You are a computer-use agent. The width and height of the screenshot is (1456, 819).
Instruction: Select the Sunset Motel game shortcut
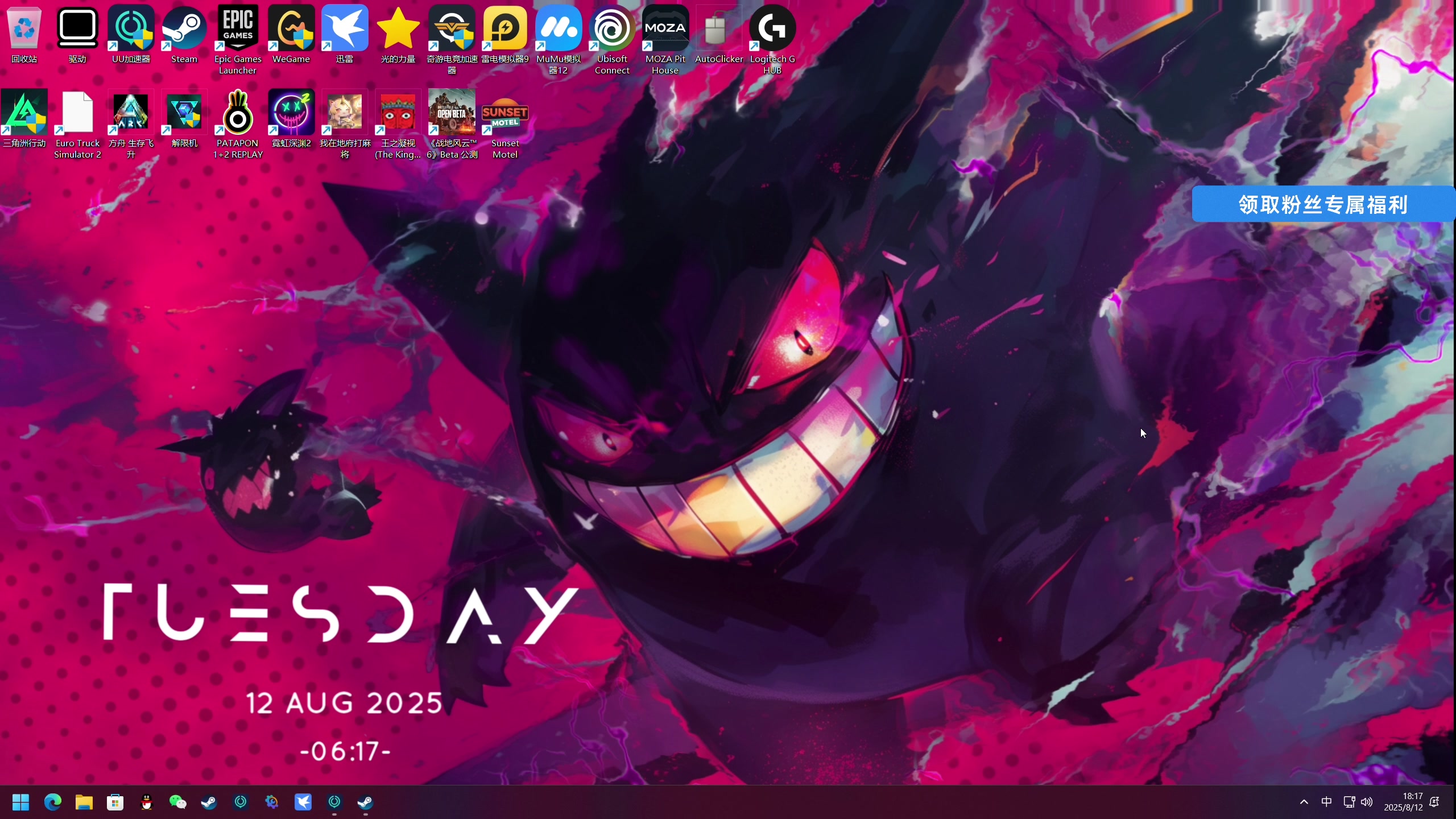click(505, 124)
